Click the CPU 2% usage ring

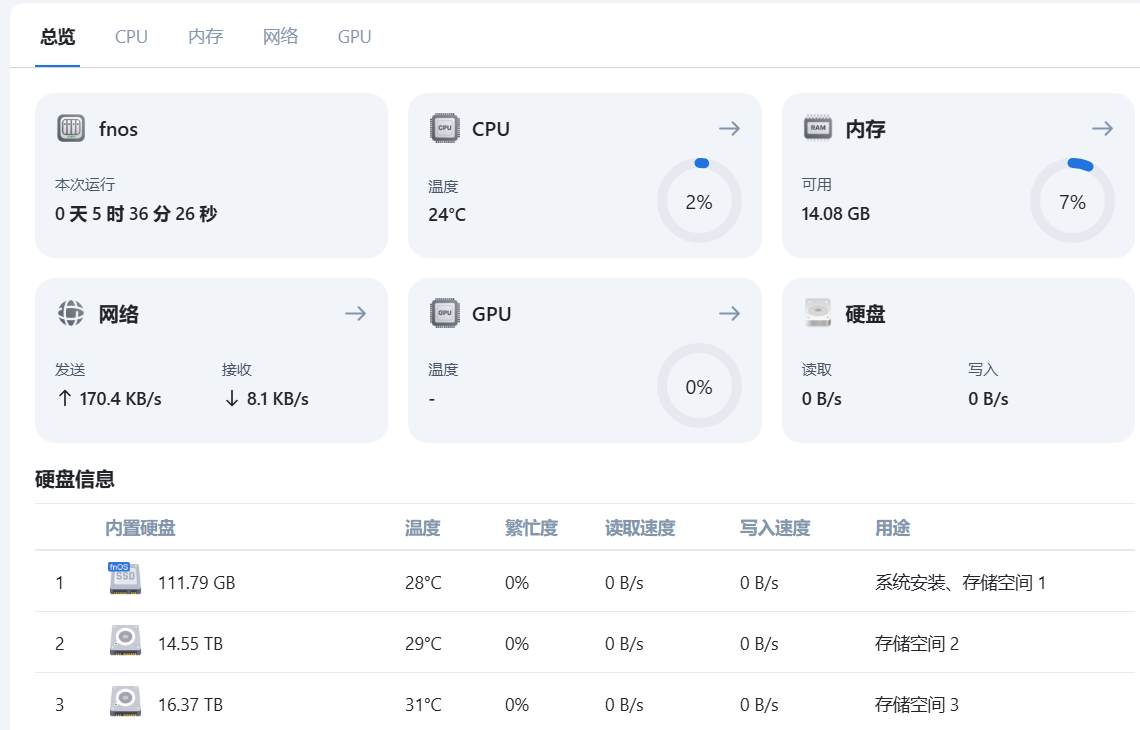click(699, 200)
